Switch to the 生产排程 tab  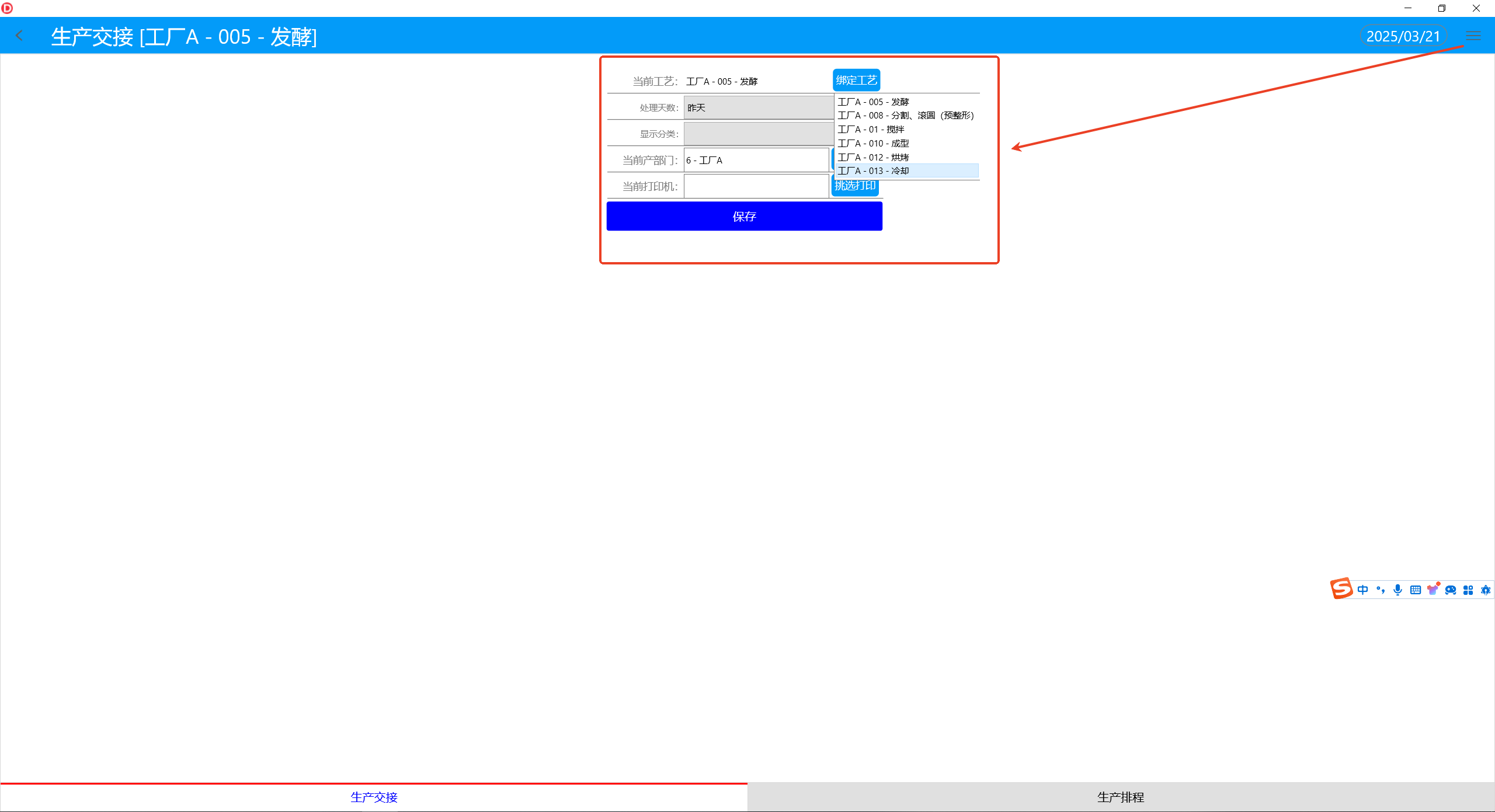click(1120, 797)
